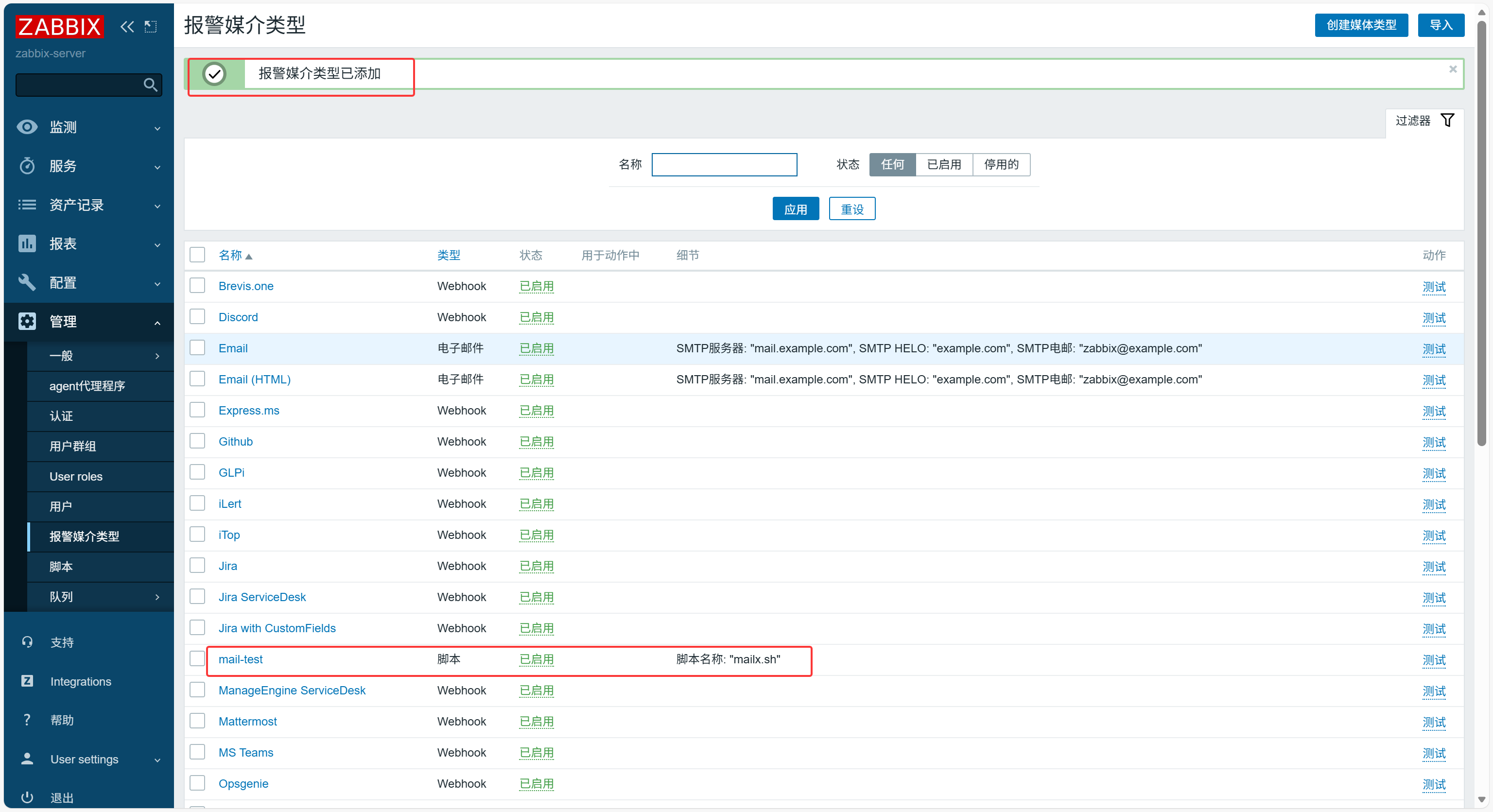Toggle the select-all checkbox in table header

(198, 255)
